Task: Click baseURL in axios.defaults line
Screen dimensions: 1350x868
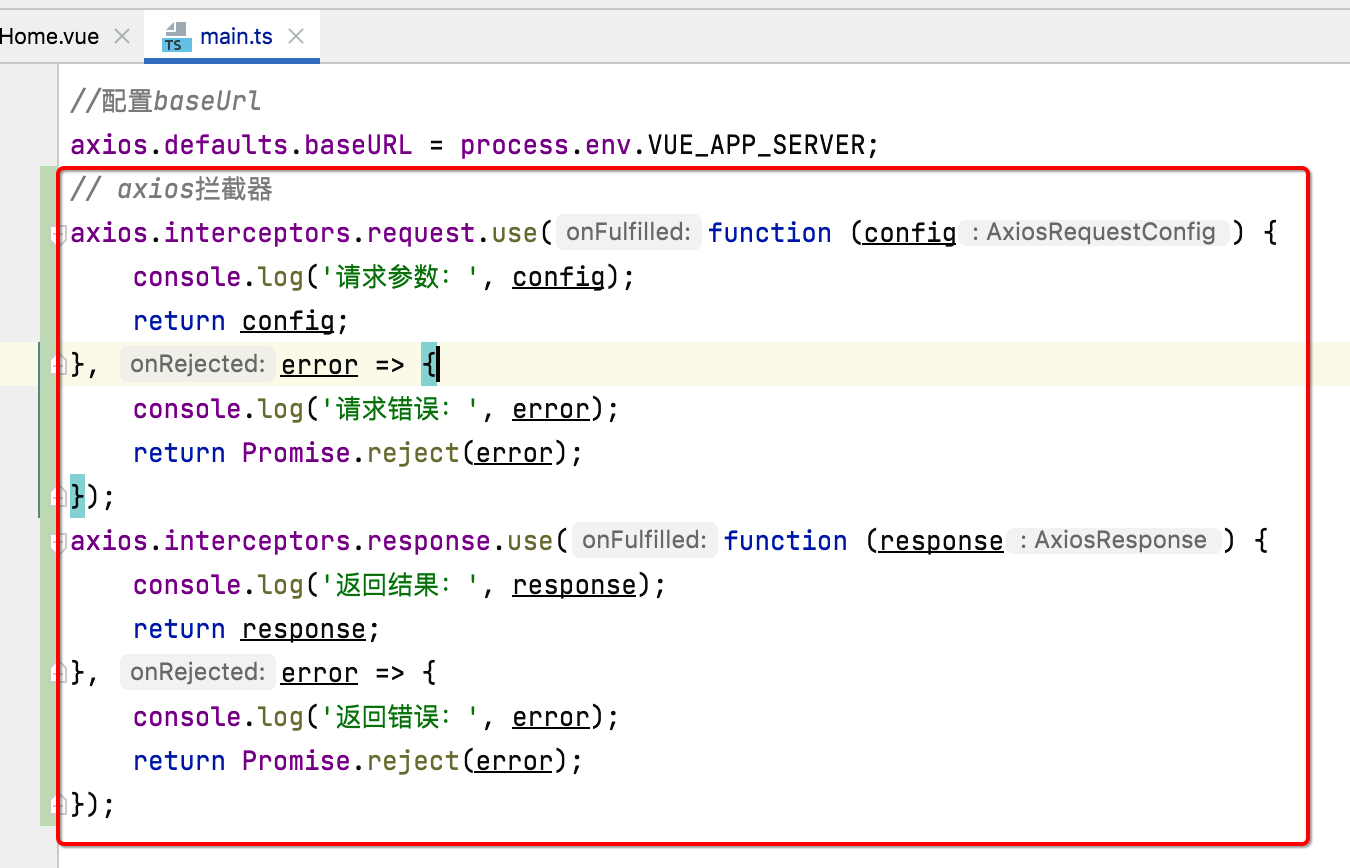Action: (358, 145)
